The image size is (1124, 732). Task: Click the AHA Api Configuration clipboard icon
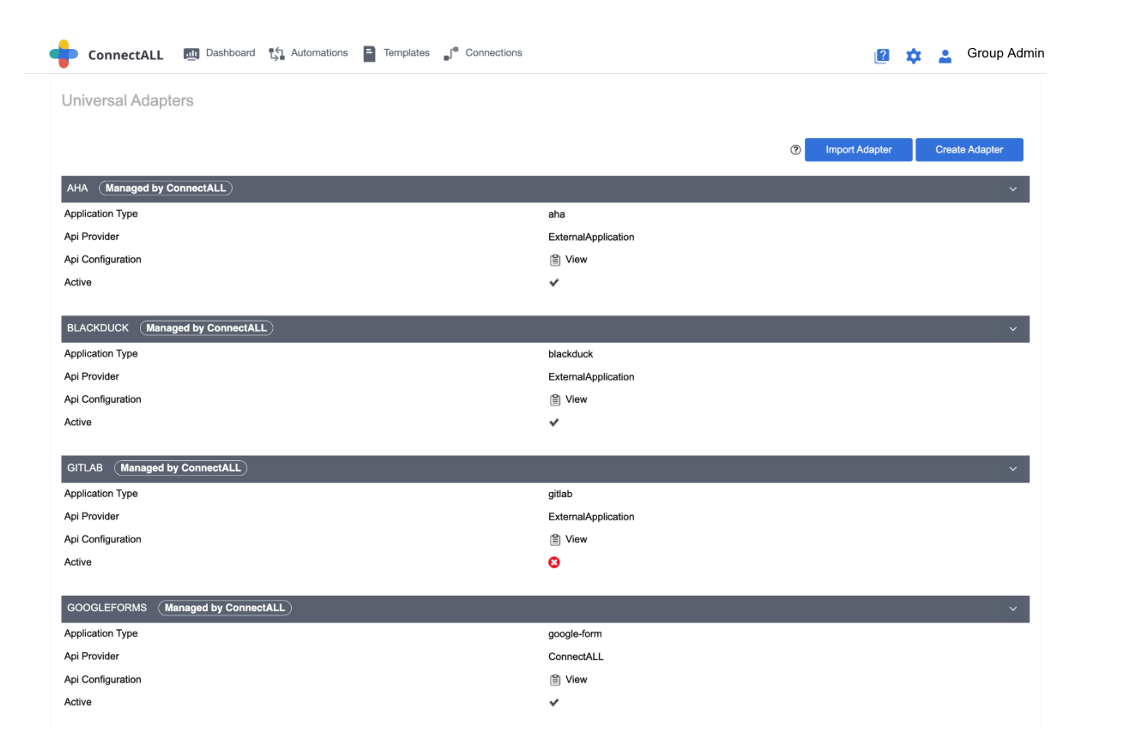[x=555, y=260]
